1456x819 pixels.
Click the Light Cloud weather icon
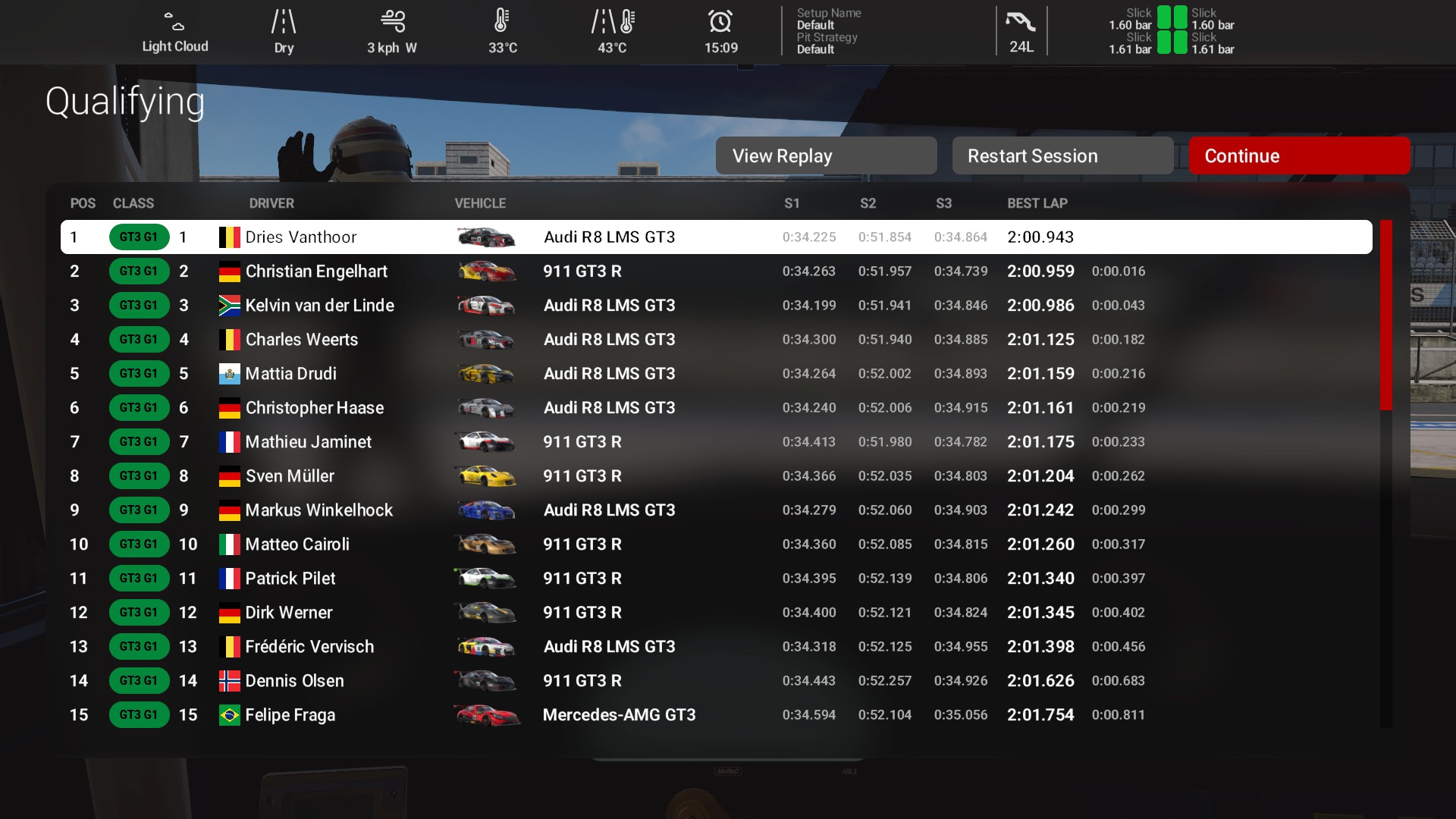(174, 20)
